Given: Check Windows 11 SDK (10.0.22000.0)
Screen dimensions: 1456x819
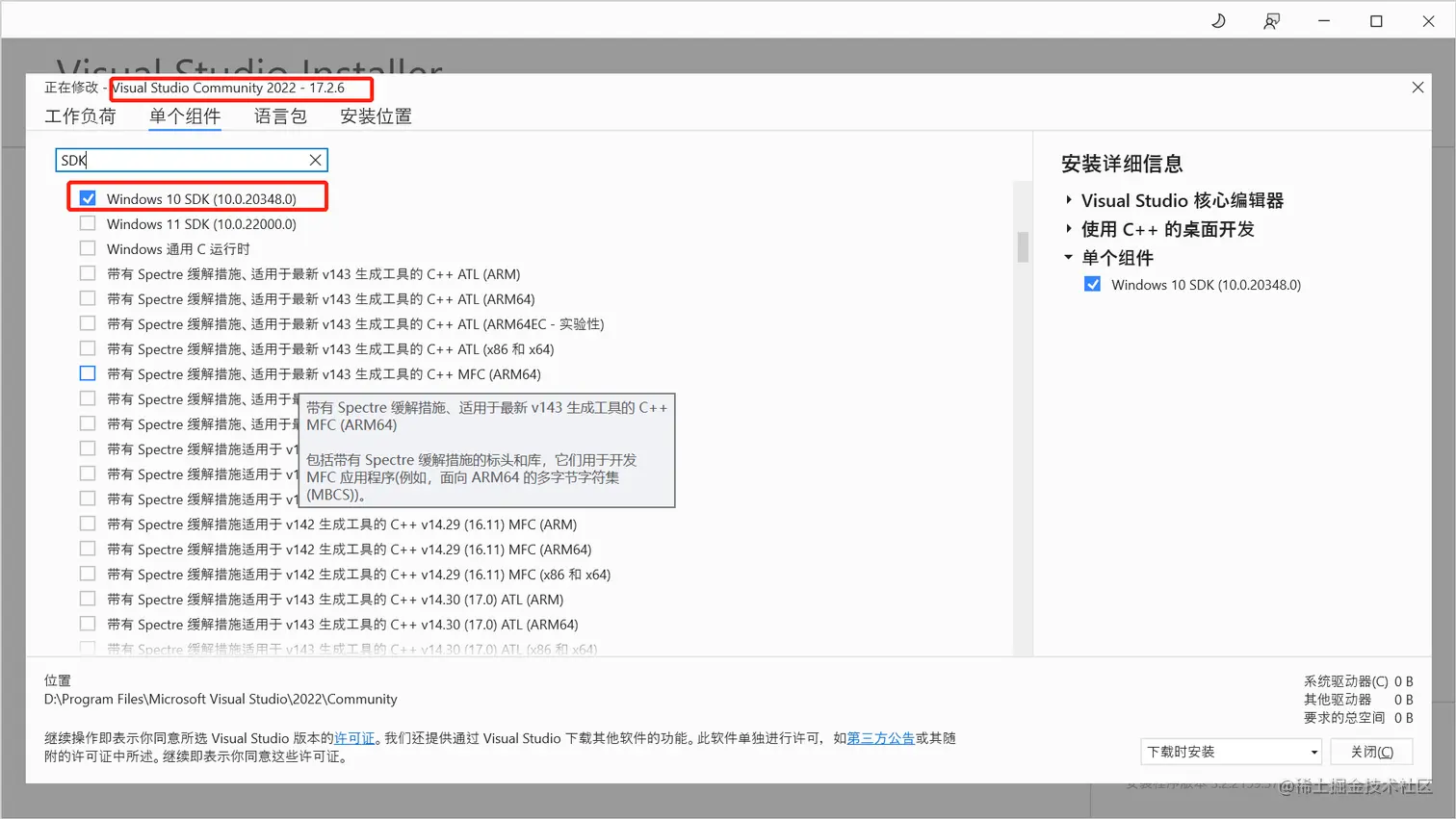Looking at the screenshot, I should click(88, 223).
